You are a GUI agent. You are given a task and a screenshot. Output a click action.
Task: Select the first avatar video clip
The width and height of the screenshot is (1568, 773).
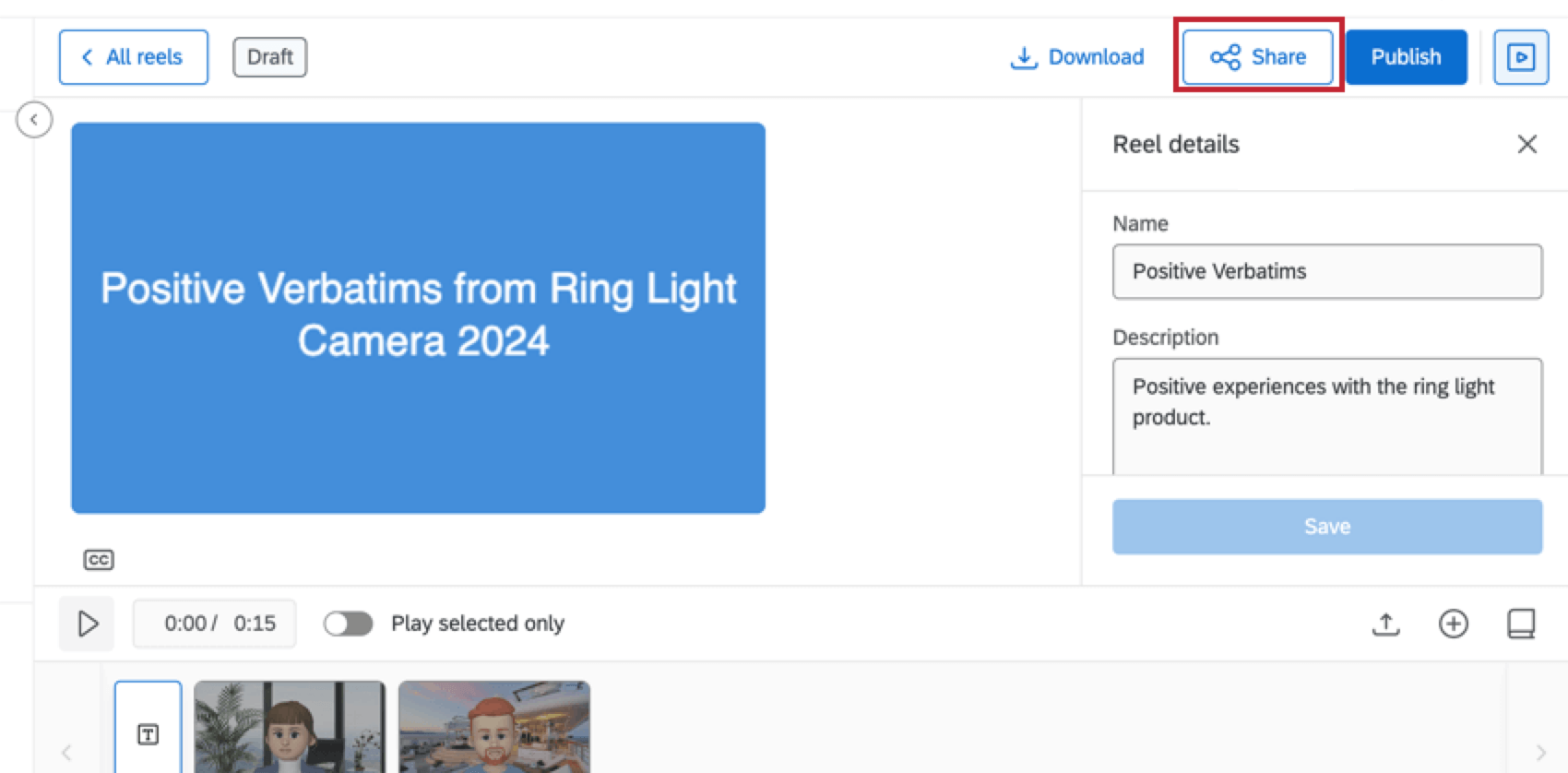pos(290,727)
